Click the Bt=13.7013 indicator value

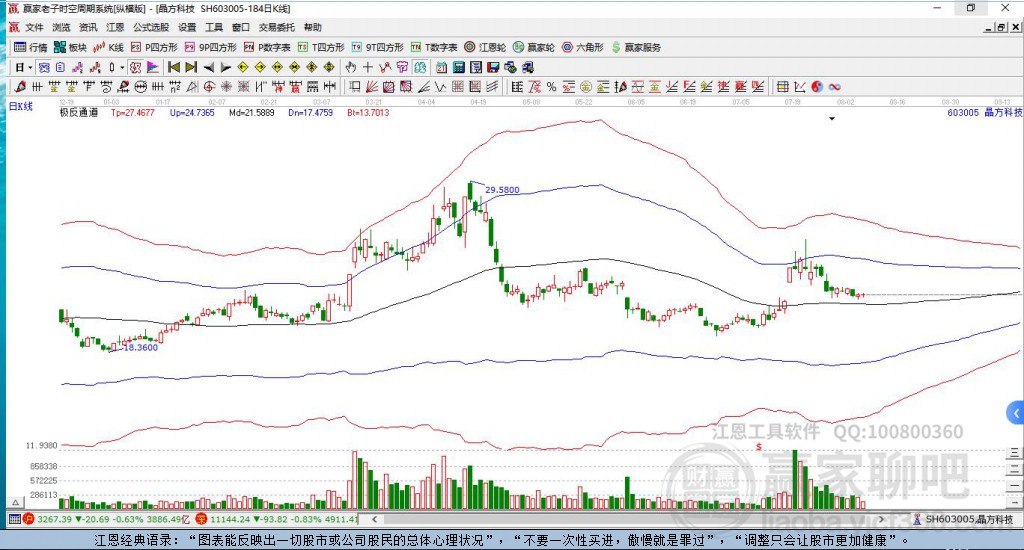pyautogui.click(x=368, y=112)
